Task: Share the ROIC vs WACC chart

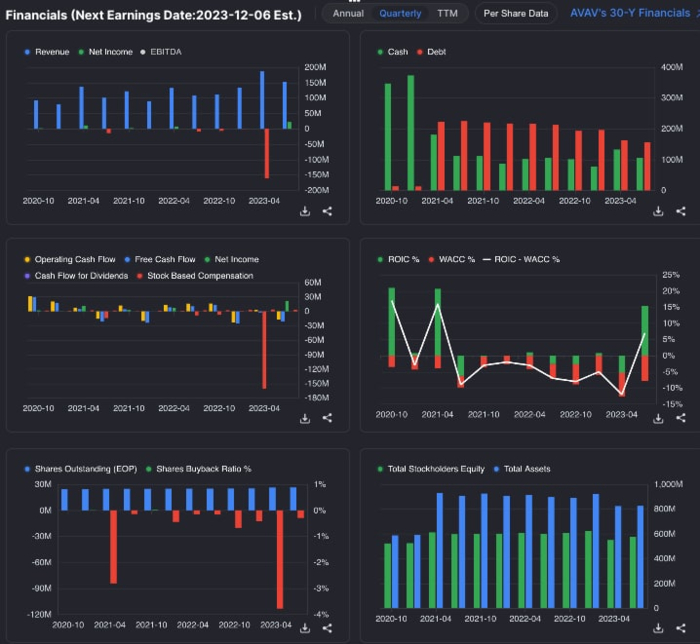Action: [681, 420]
